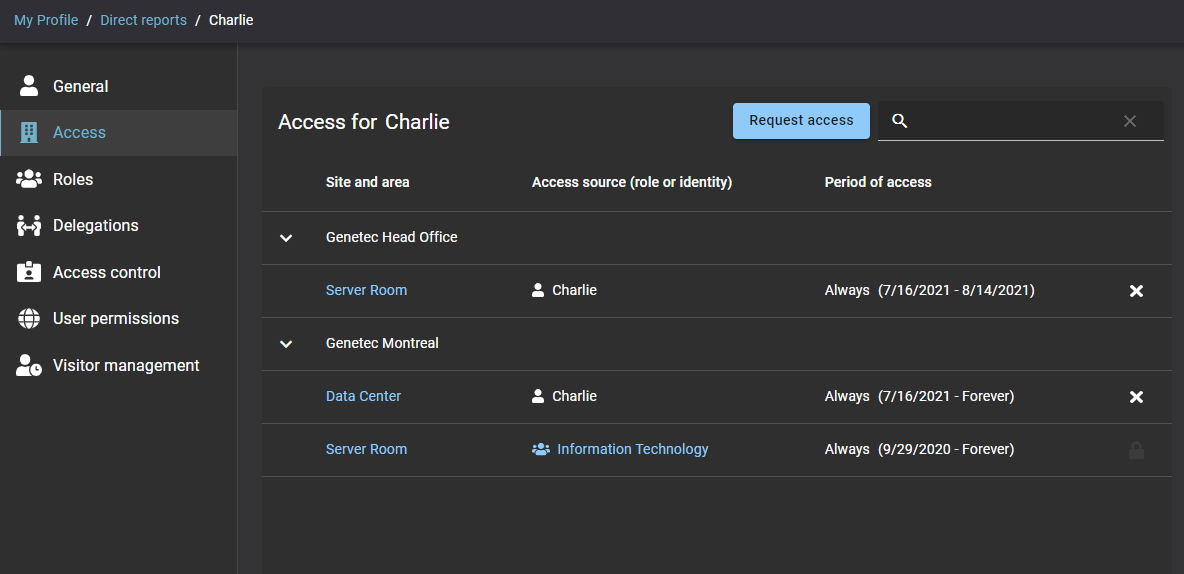
Task: Open Server Room link under Genetec Head Office
Action: coord(366,290)
